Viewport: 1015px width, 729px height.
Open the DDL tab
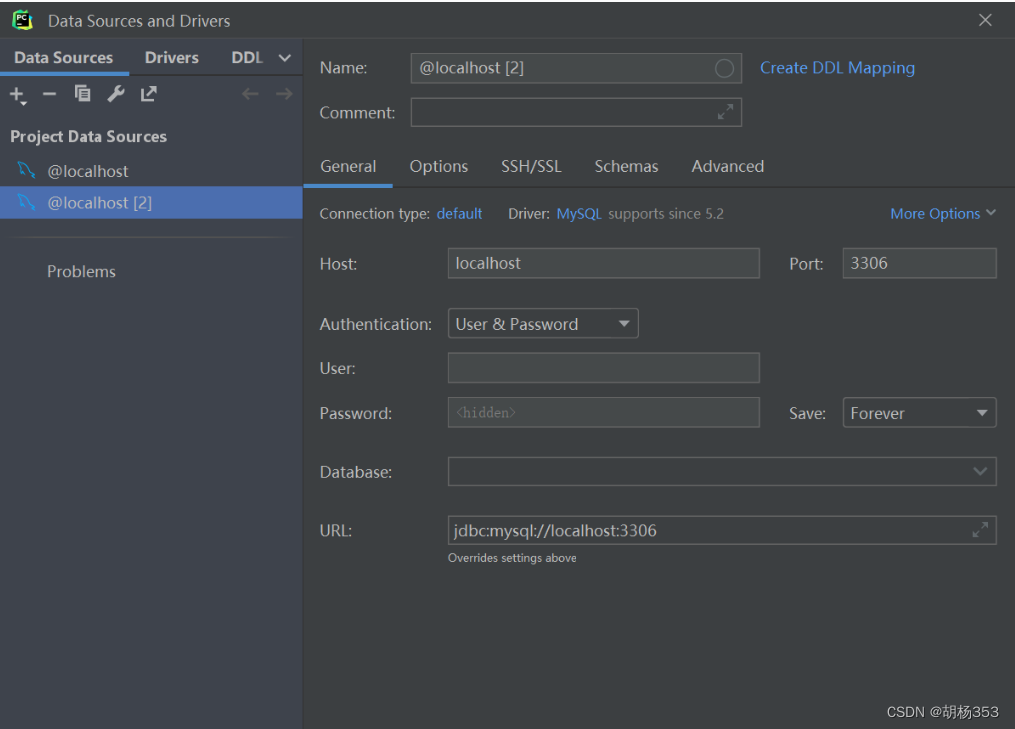pyautogui.click(x=247, y=58)
